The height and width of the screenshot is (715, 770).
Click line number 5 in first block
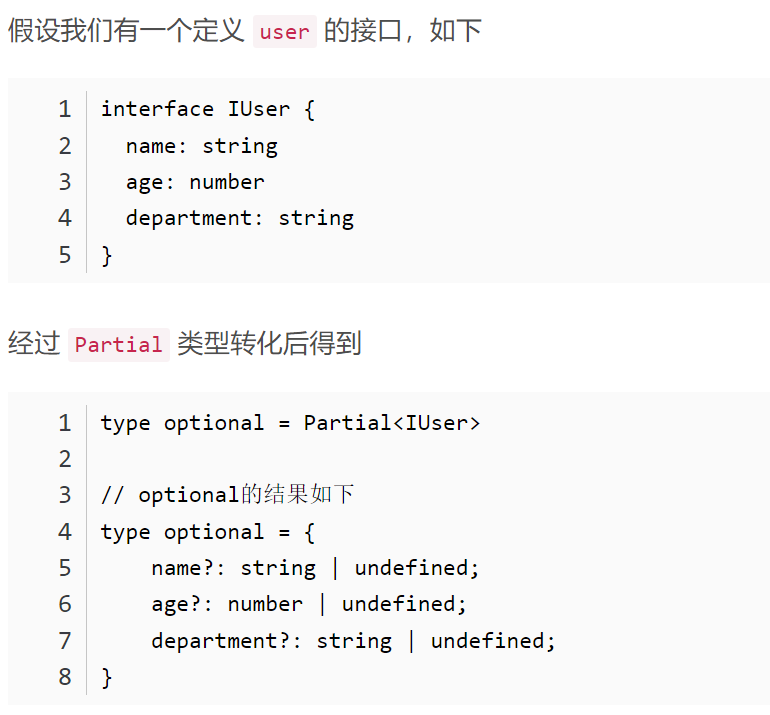click(x=65, y=255)
